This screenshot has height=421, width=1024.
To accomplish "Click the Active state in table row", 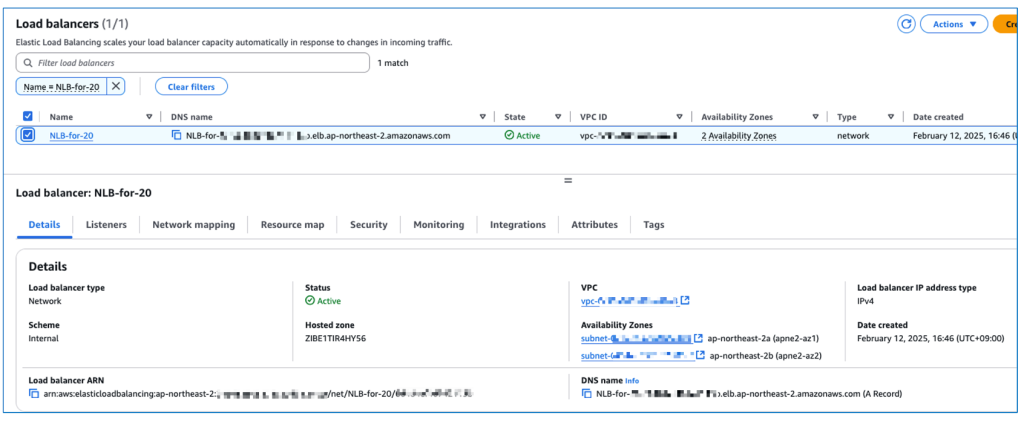I will (522, 136).
